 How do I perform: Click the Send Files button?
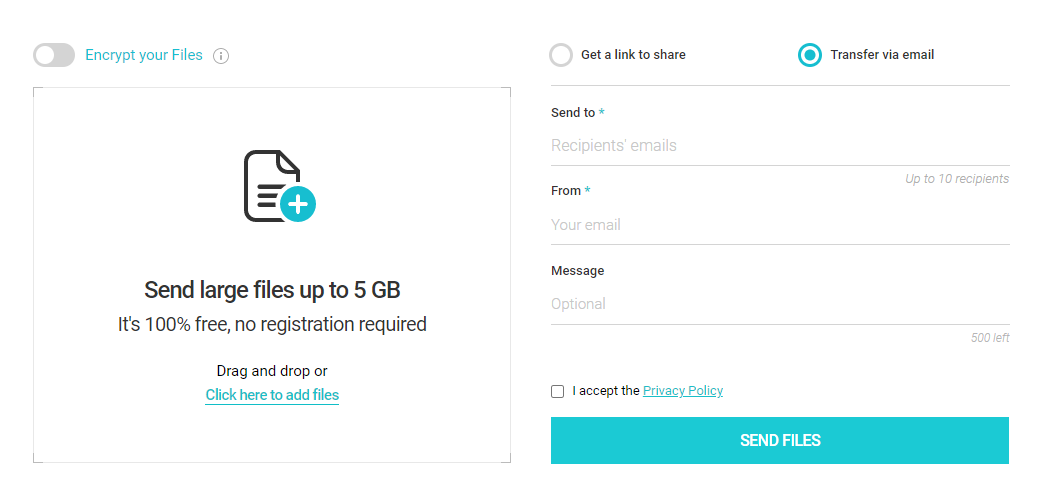(x=780, y=440)
